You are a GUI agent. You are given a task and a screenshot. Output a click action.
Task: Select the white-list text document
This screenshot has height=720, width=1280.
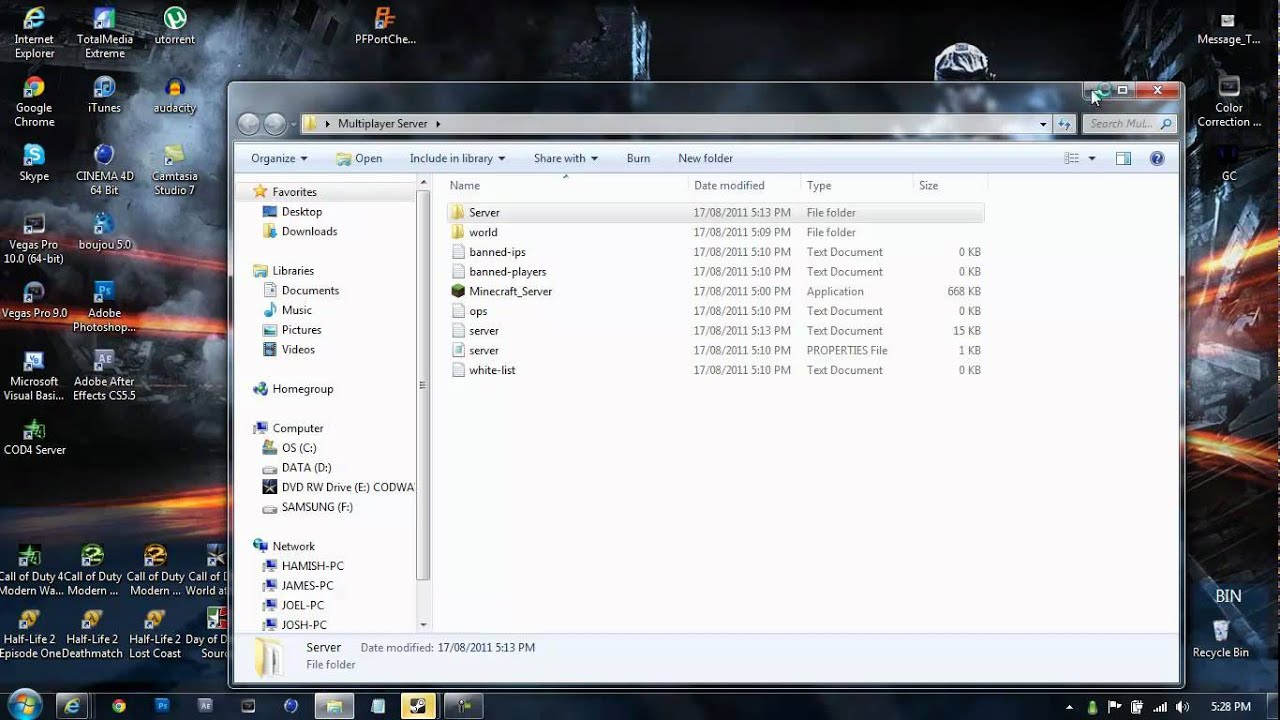pyautogui.click(x=715, y=370)
